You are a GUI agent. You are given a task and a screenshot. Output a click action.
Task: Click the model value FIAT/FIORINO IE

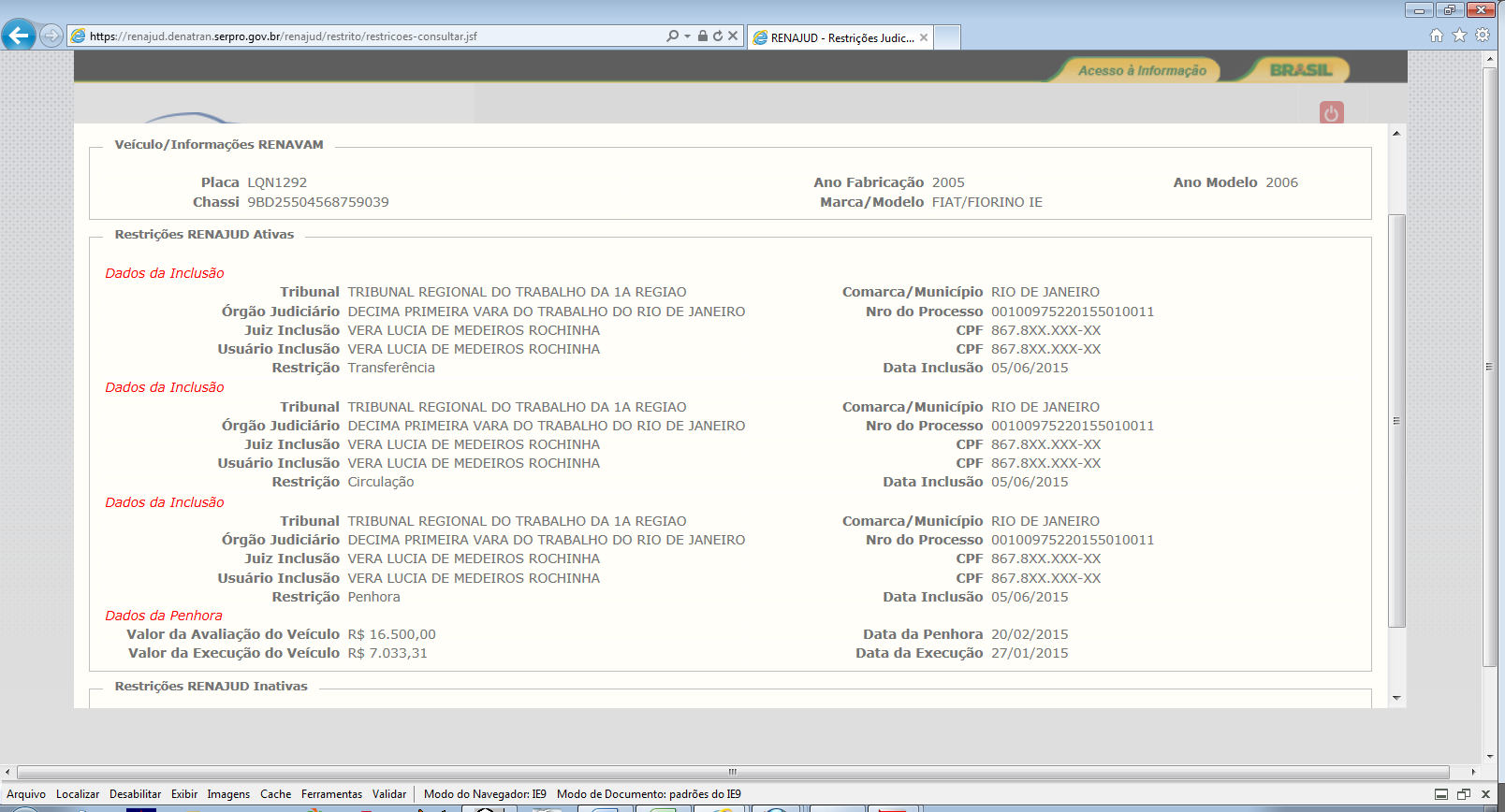(986, 202)
